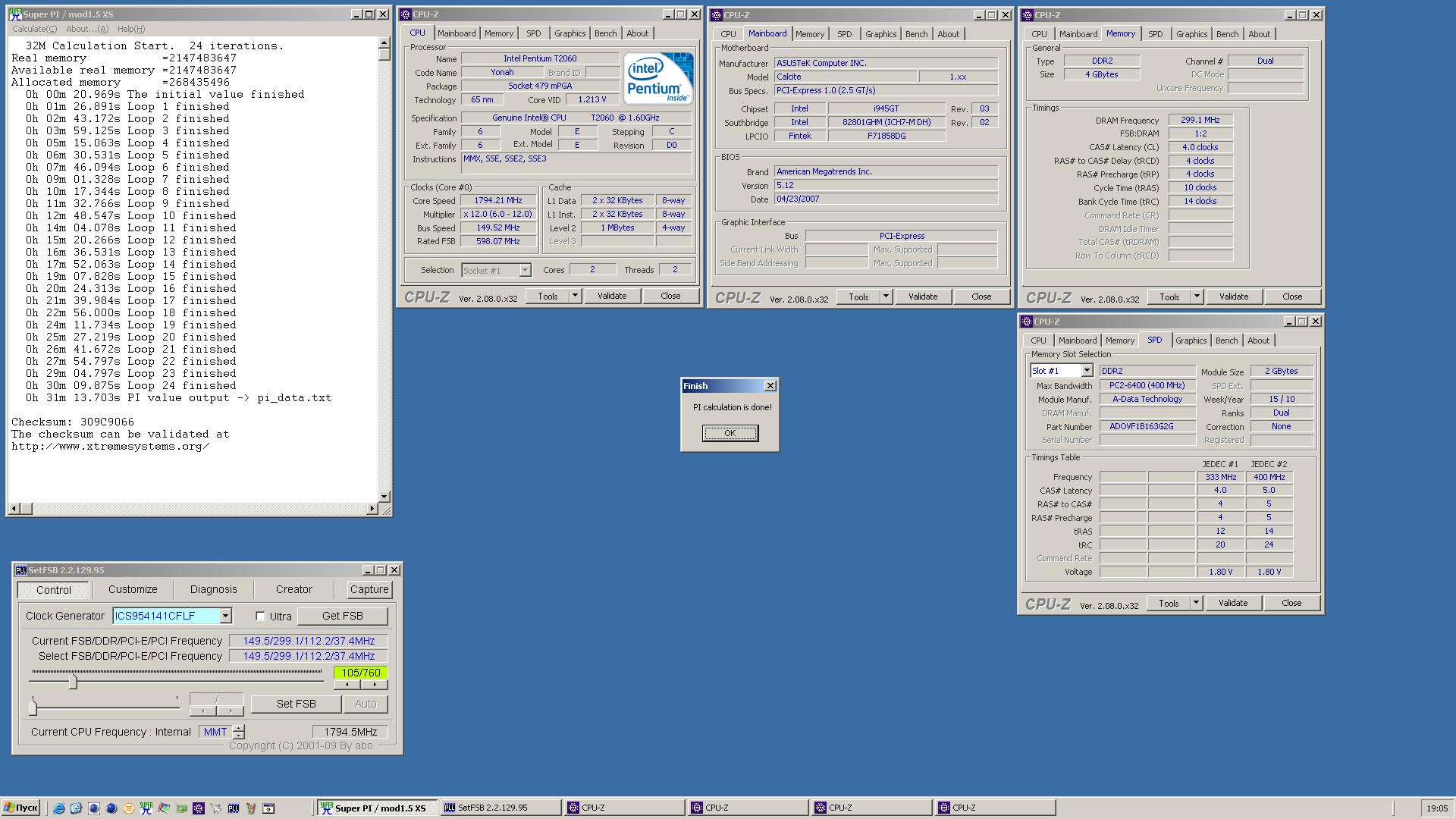Click the dark blue sphere quick launch icon
The height and width of the screenshot is (819, 1456).
[111, 808]
